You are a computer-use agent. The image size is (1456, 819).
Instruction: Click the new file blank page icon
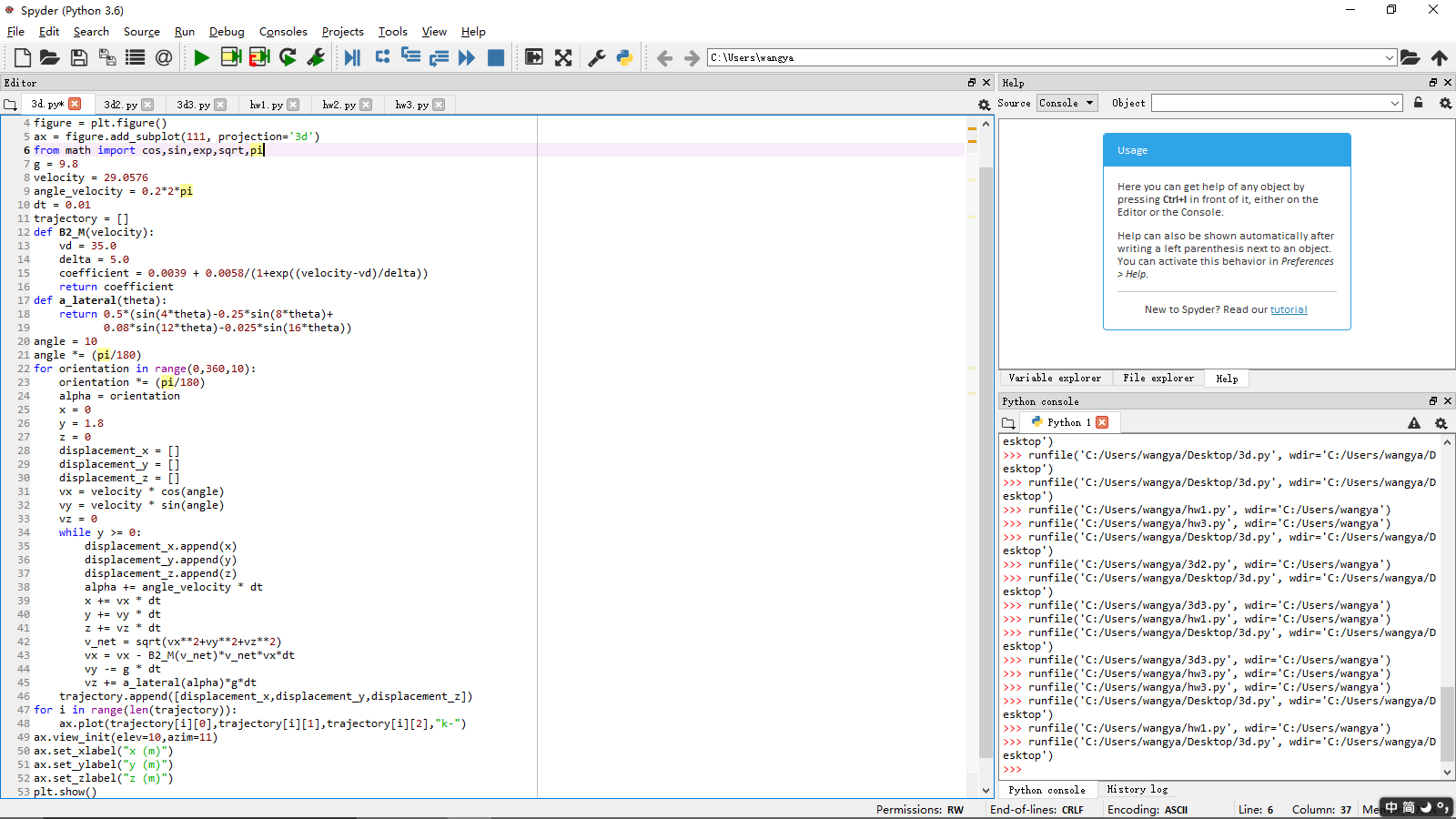coord(23,58)
